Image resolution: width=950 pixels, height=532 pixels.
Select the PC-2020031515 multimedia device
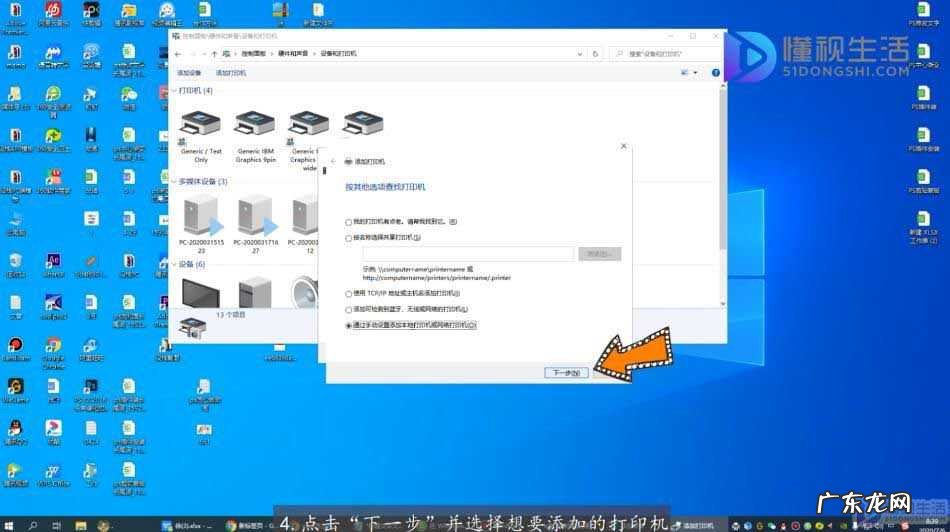pyautogui.click(x=201, y=223)
